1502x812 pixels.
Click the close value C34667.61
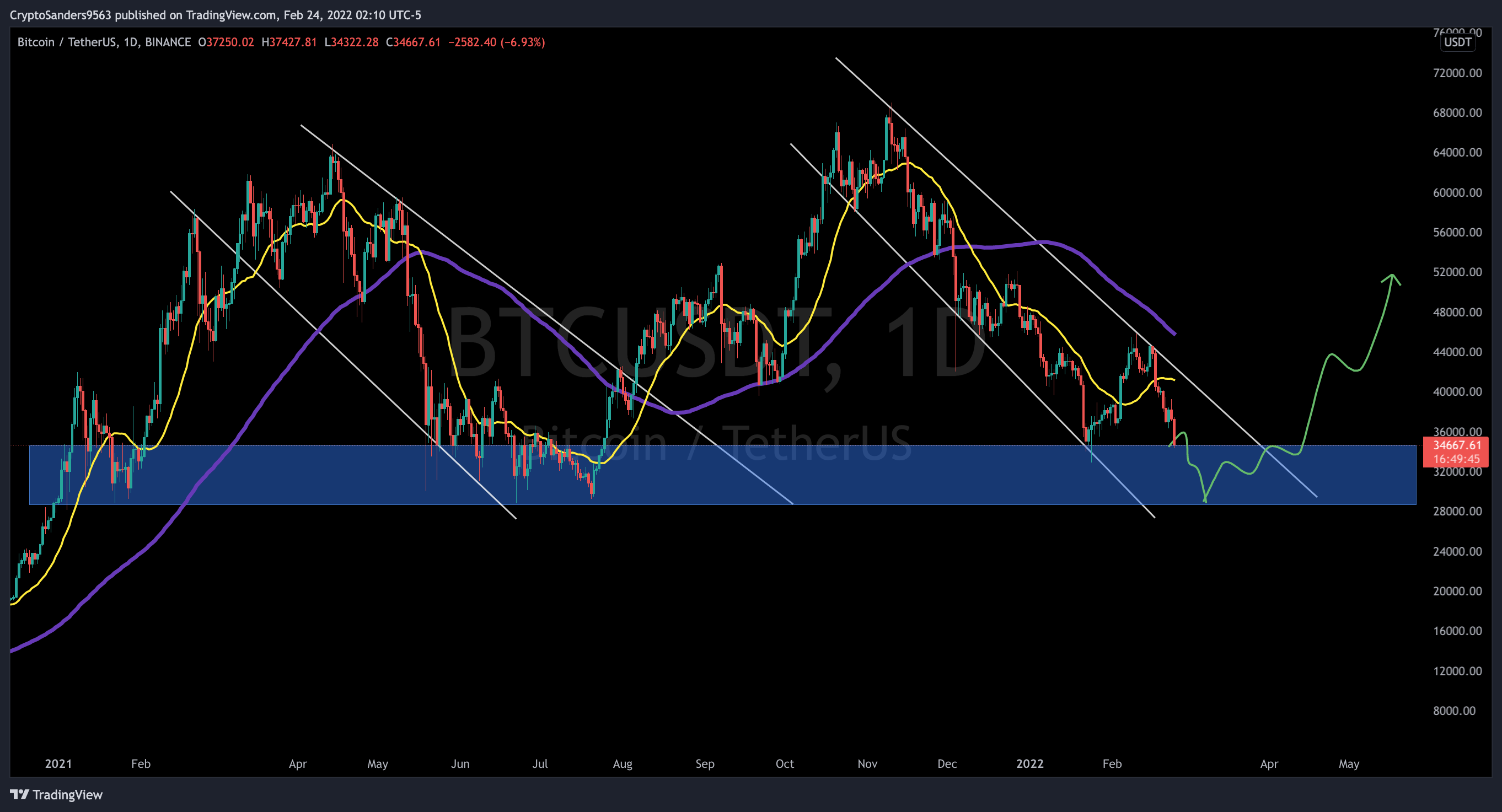414,42
